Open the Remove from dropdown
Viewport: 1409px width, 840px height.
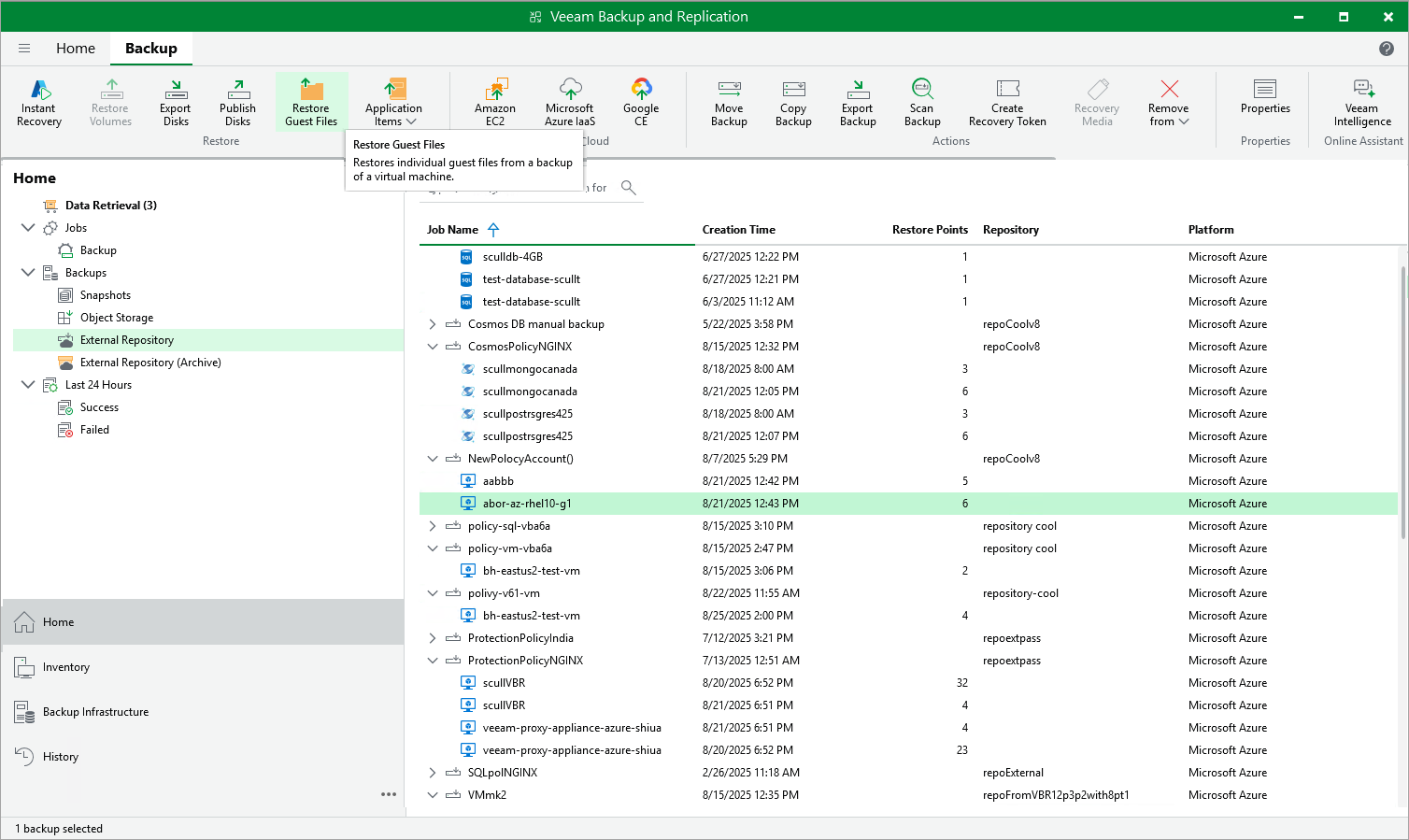click(x=1169, y=102)
